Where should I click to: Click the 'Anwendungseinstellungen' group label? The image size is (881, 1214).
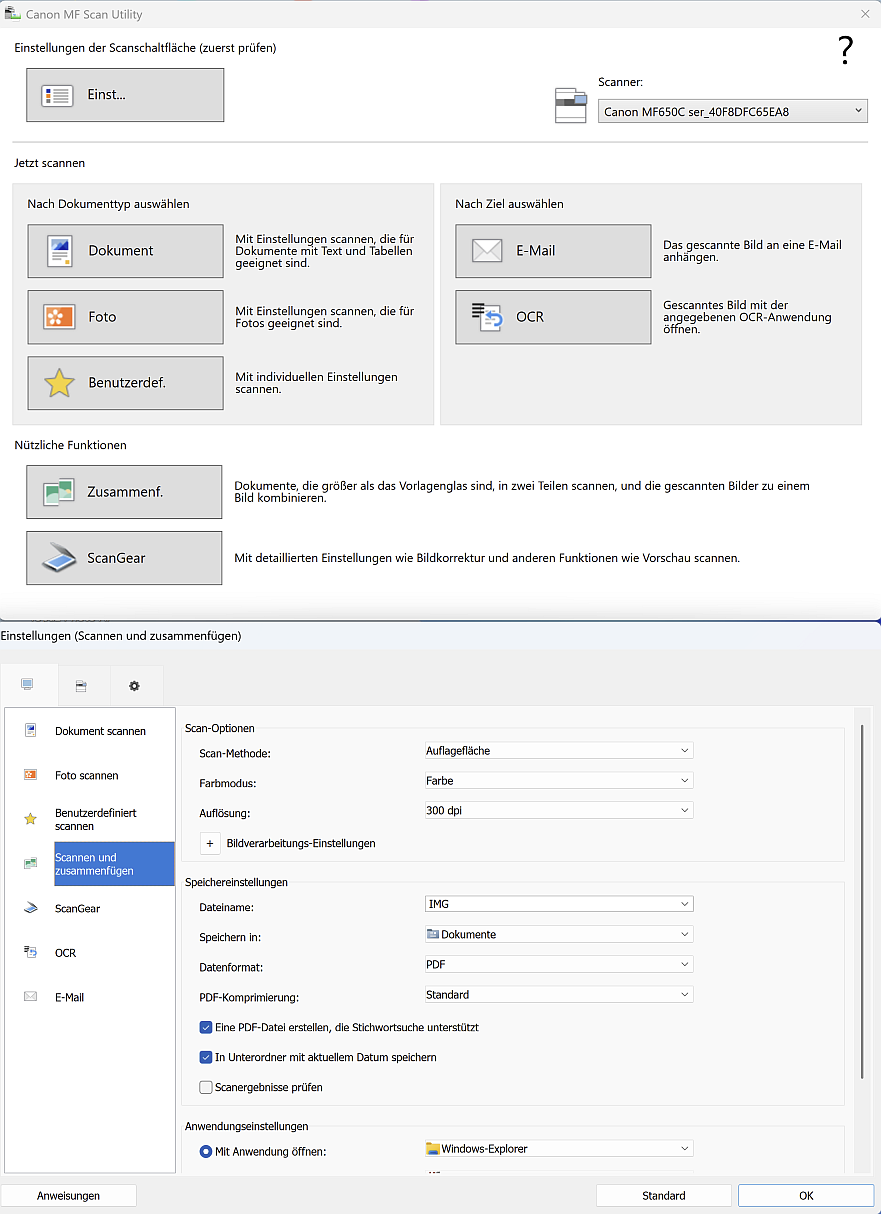click(246, 1126)
